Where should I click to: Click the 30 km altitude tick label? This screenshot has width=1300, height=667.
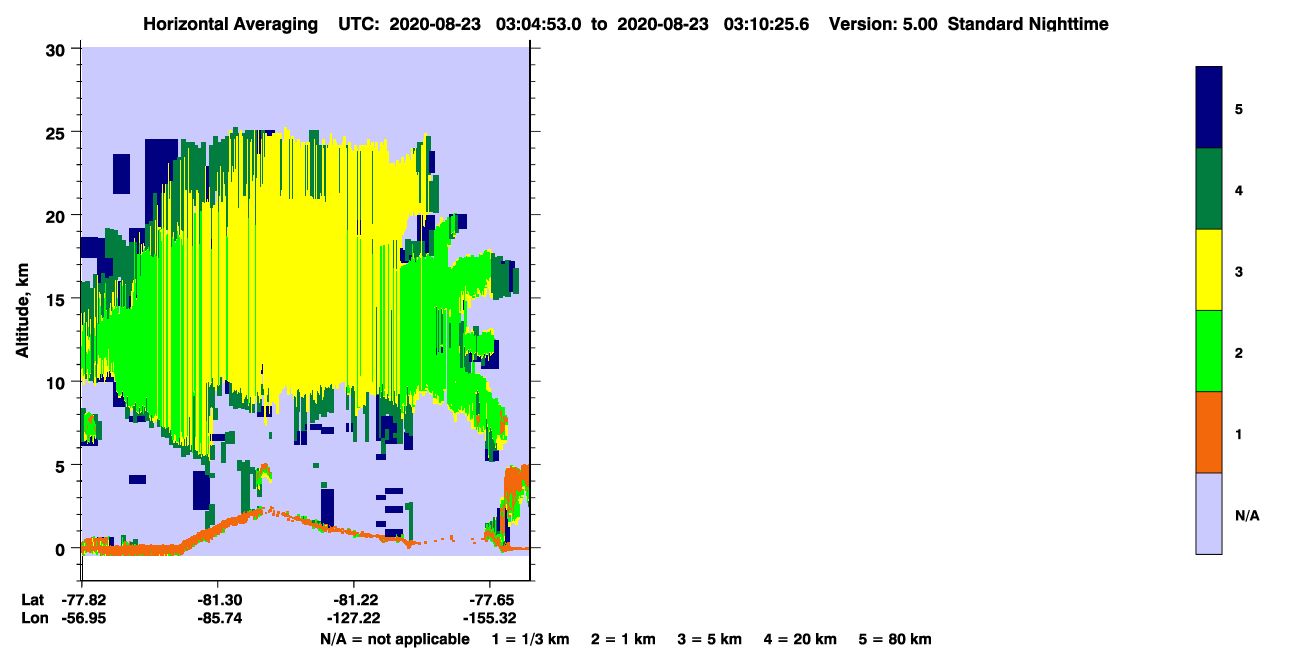coord(57,49)
